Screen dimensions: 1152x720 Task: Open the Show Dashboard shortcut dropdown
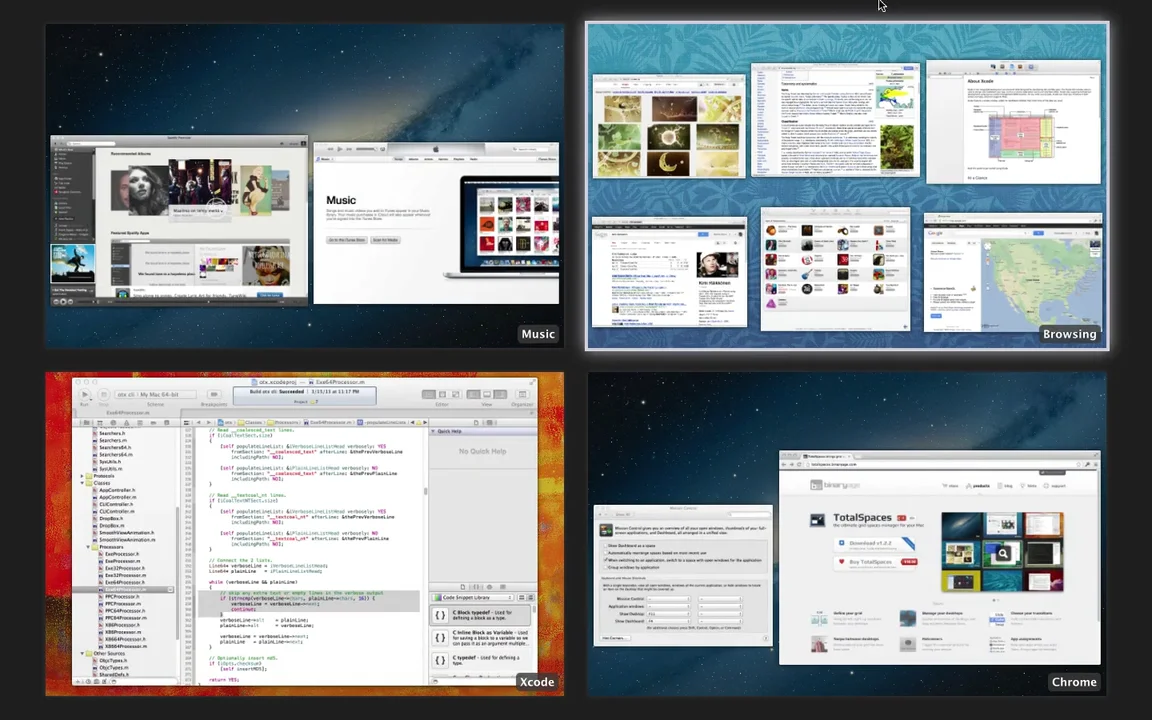click(x=669, y=621)
